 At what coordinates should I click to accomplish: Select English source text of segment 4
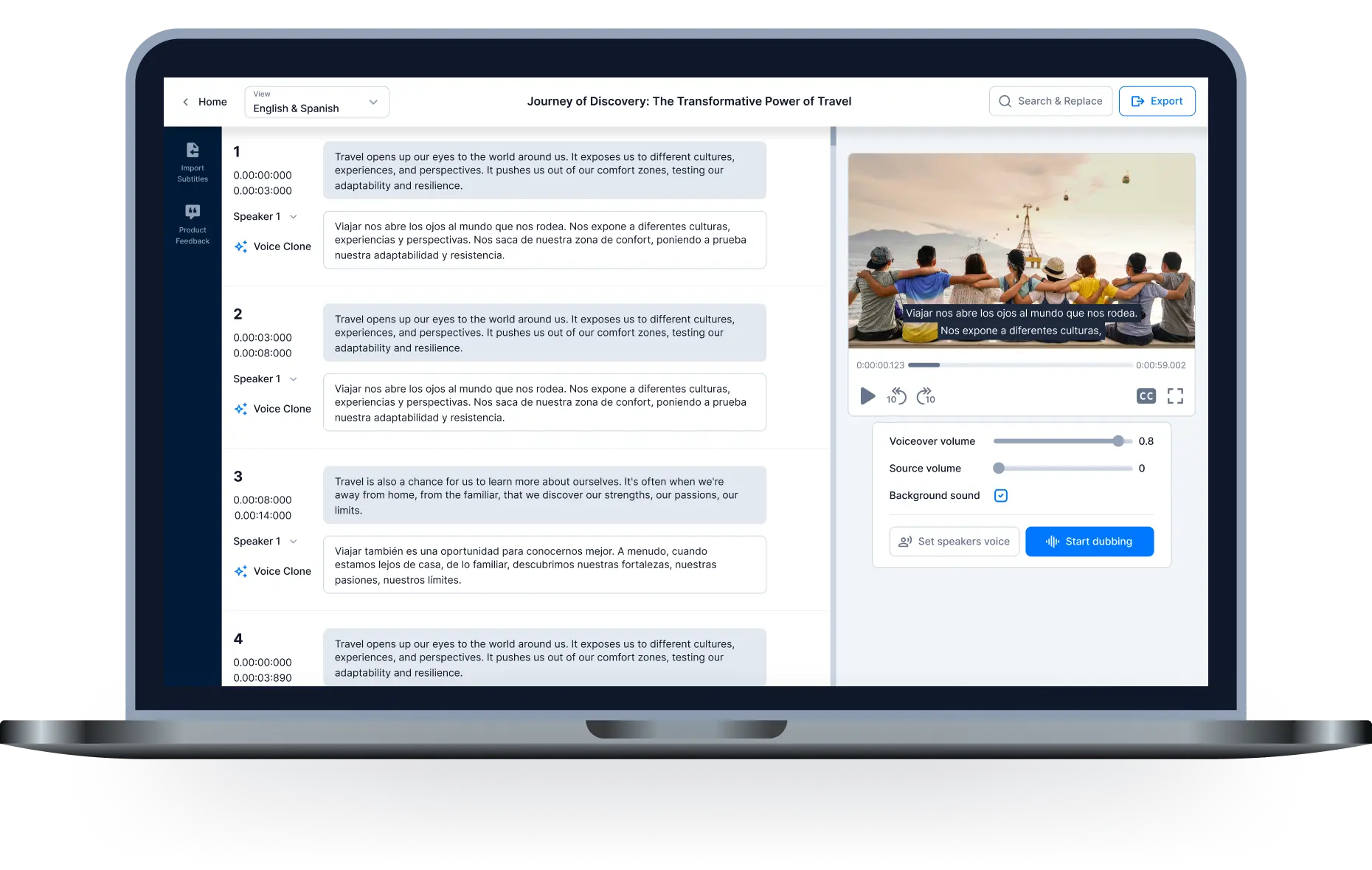(x=544, y=657)
